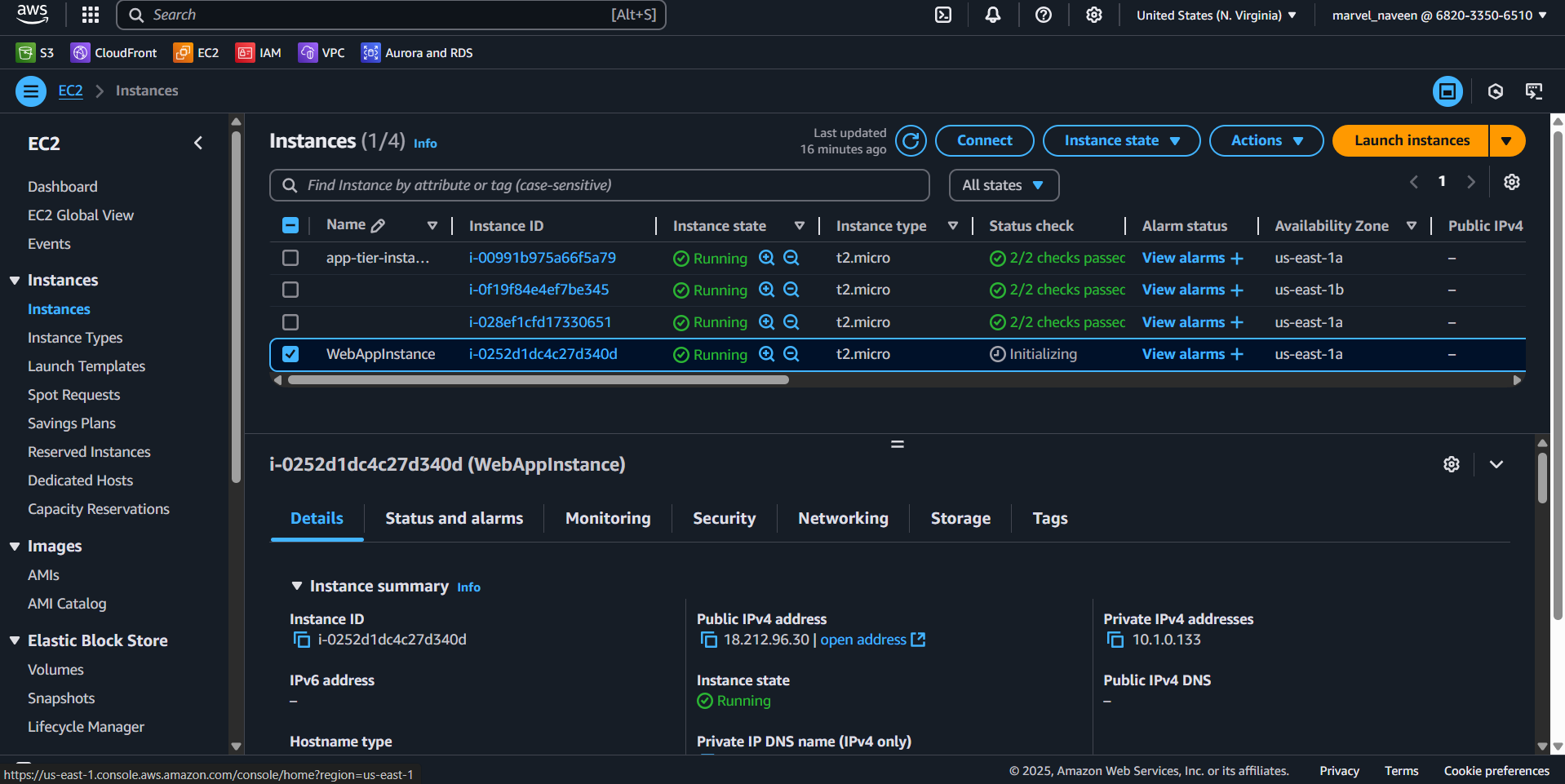Click the sidebar vertical scrollbar
Screen dimensions: 1565x784
click(237, 308)
